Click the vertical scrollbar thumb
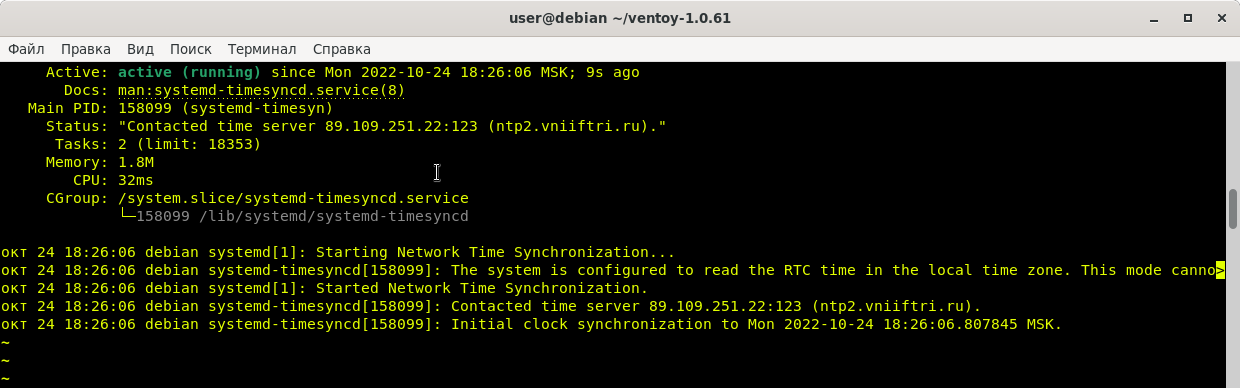 tap(1233, 208)
